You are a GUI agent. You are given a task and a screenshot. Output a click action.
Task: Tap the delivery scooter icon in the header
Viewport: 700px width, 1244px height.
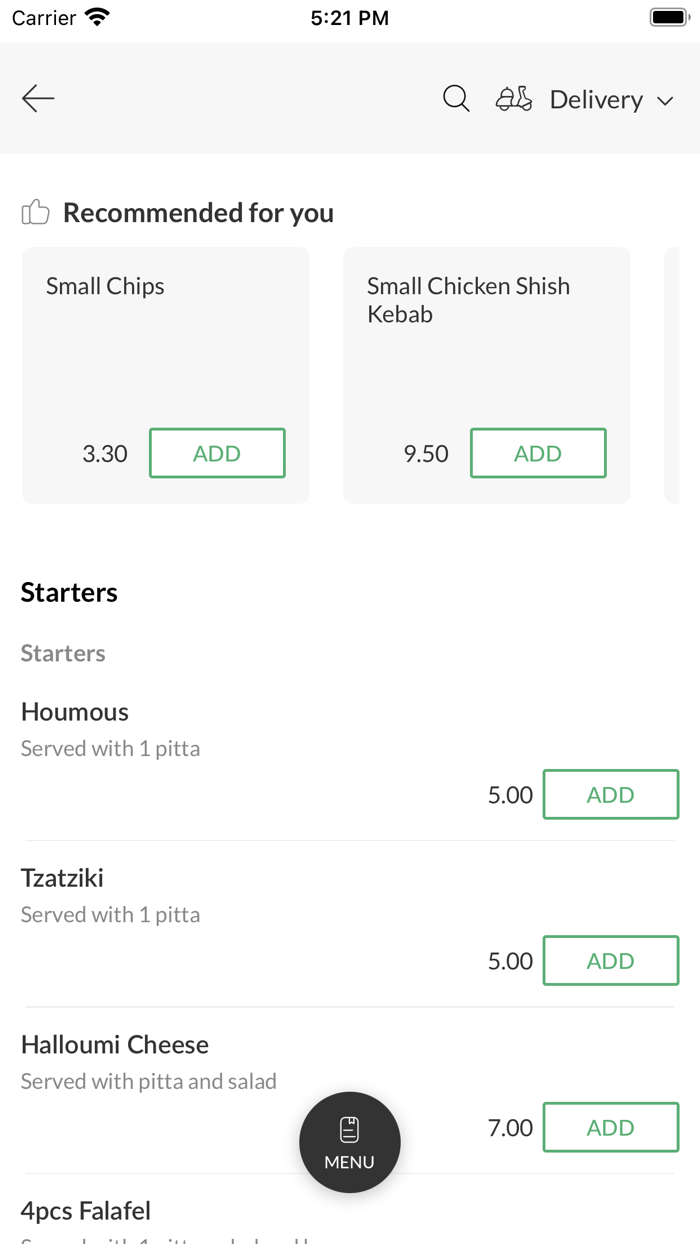(x=513, y=99)
